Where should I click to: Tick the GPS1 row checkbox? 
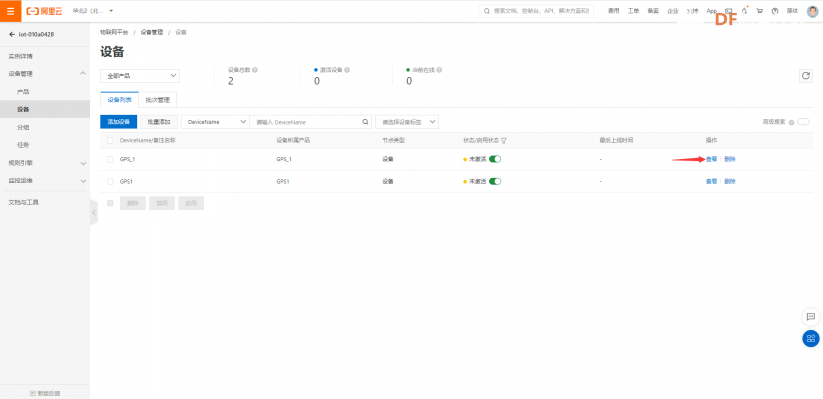(110, 181)
